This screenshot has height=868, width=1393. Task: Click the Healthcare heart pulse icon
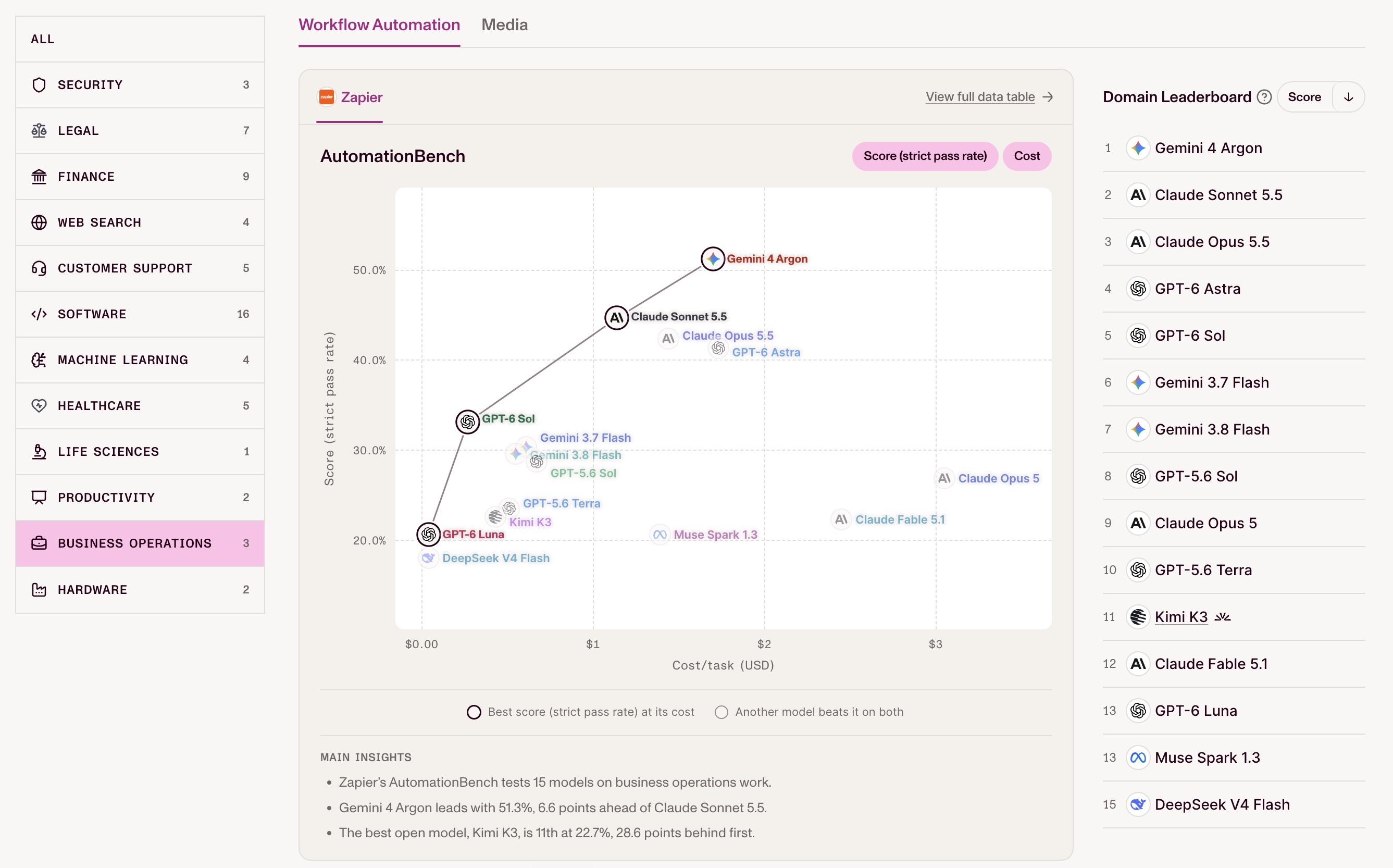pos(39,406)
